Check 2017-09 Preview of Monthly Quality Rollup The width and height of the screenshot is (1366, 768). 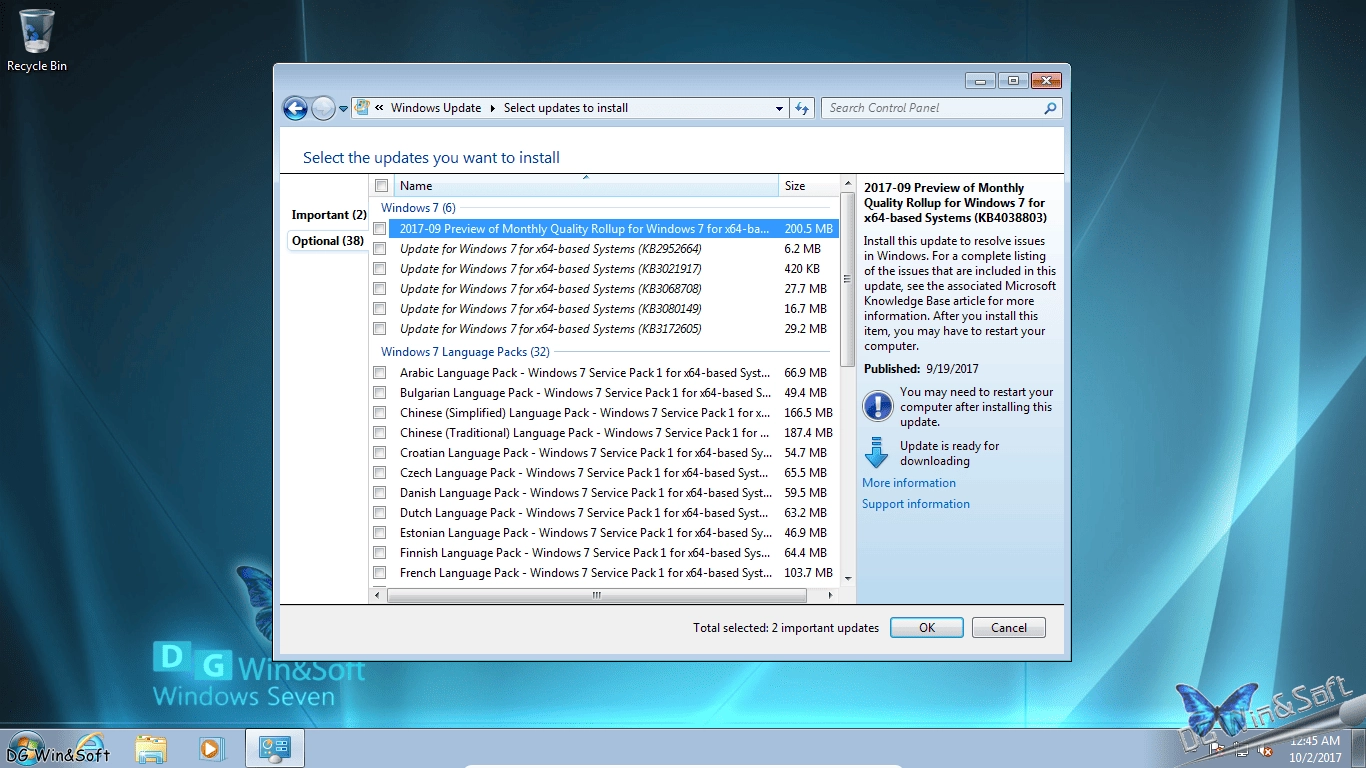[x=380, y=229]
